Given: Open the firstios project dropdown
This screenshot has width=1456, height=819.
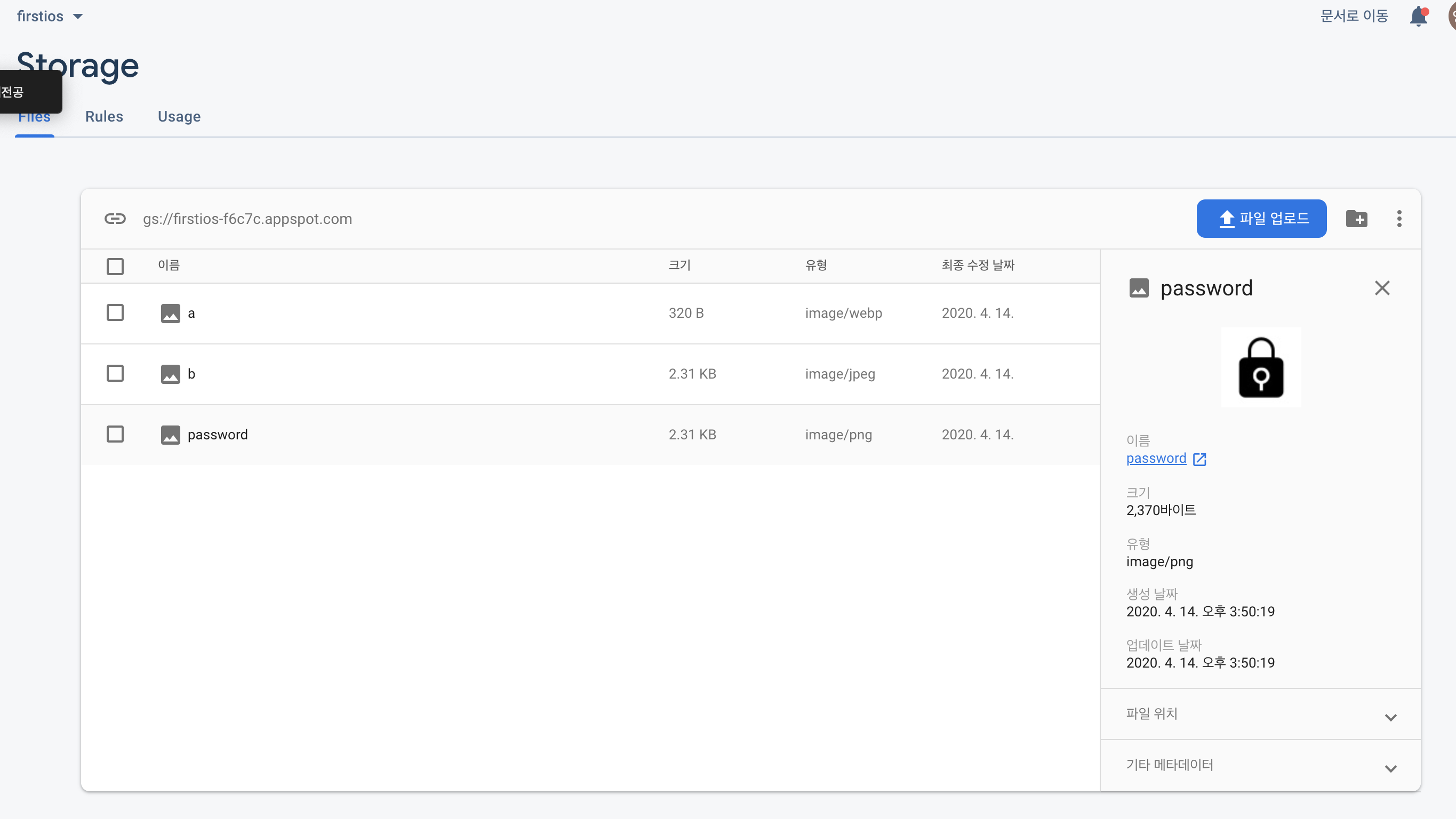Looking at the screenshot, I should (50, 17).
